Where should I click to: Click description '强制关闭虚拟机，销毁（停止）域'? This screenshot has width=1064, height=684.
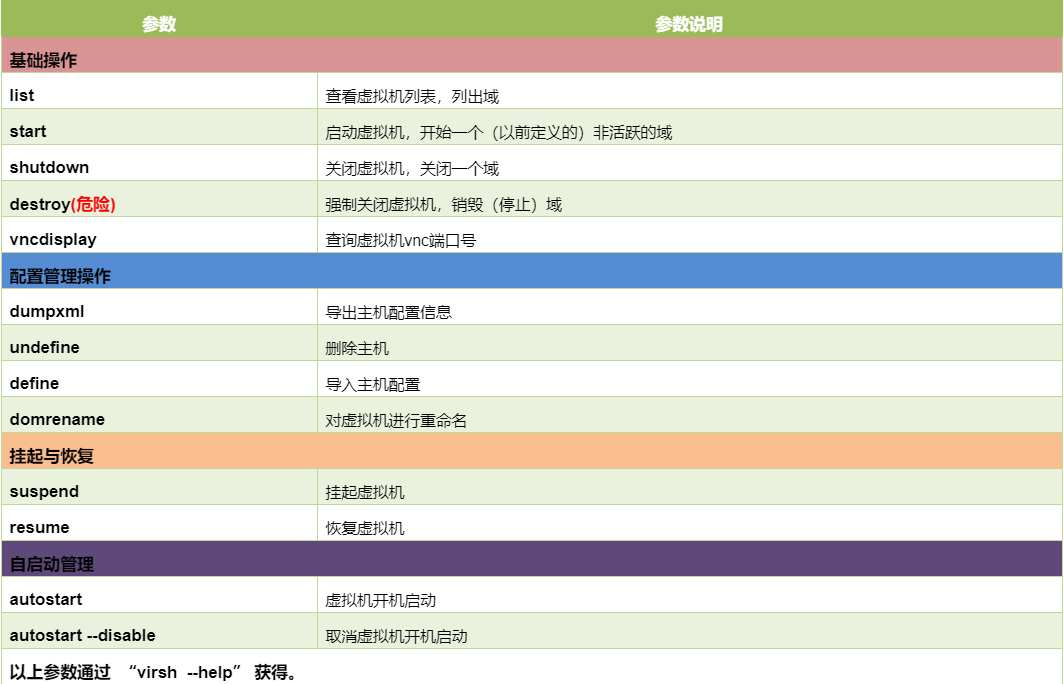444,204
